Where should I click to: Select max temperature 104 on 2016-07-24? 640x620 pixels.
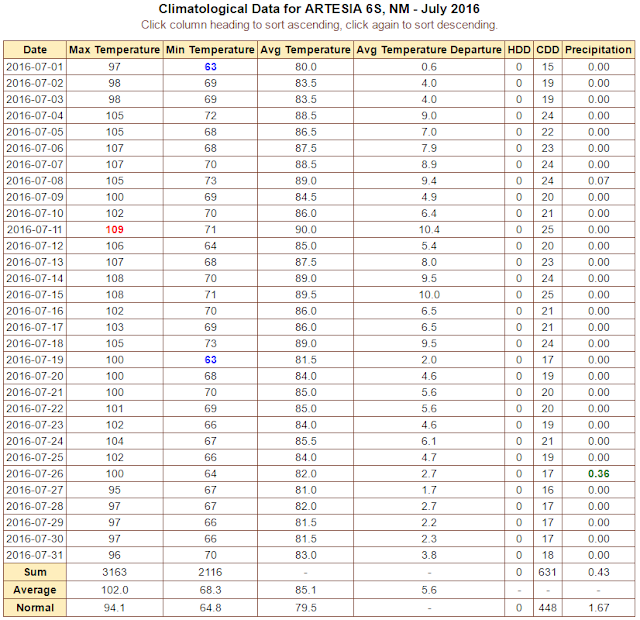click(114, 441)
